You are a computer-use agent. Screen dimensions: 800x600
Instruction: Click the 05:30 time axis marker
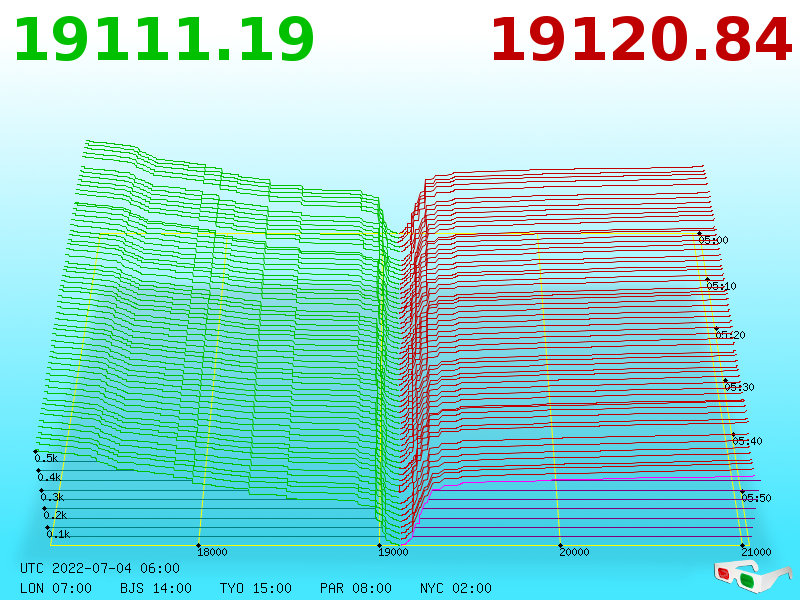pyautogui.click(x=739, y=387)
